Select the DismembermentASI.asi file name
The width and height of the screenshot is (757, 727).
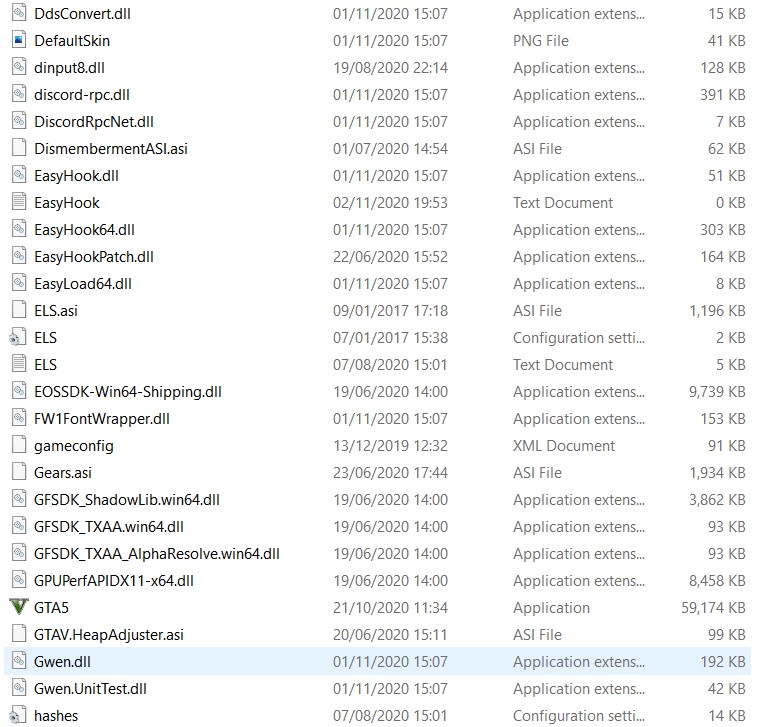(x=111, y=149)
